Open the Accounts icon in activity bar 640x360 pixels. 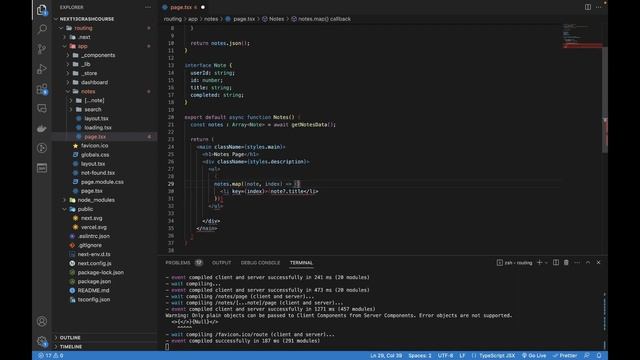42,321
